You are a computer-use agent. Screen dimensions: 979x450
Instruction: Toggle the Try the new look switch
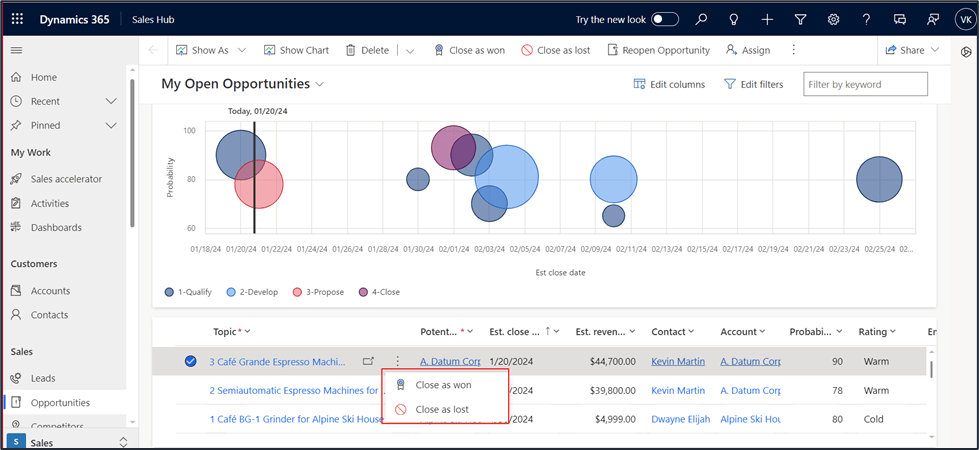coord(665,19)
